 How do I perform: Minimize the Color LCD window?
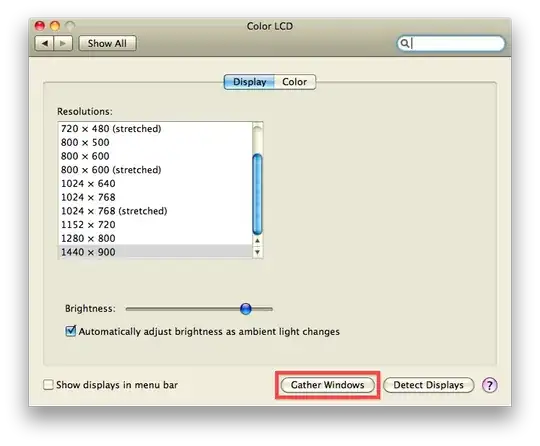pyautogui.click(x=55, y=25)
